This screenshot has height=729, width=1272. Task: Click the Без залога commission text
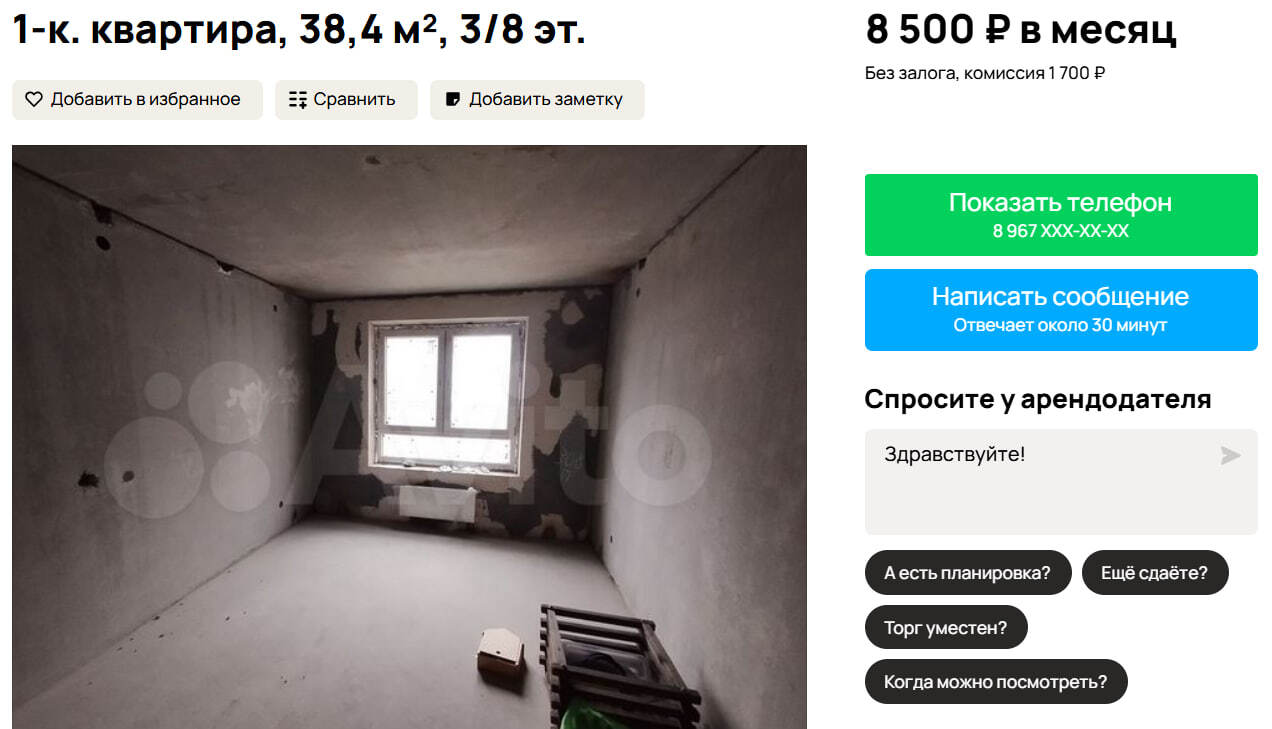tap(984, 73)
